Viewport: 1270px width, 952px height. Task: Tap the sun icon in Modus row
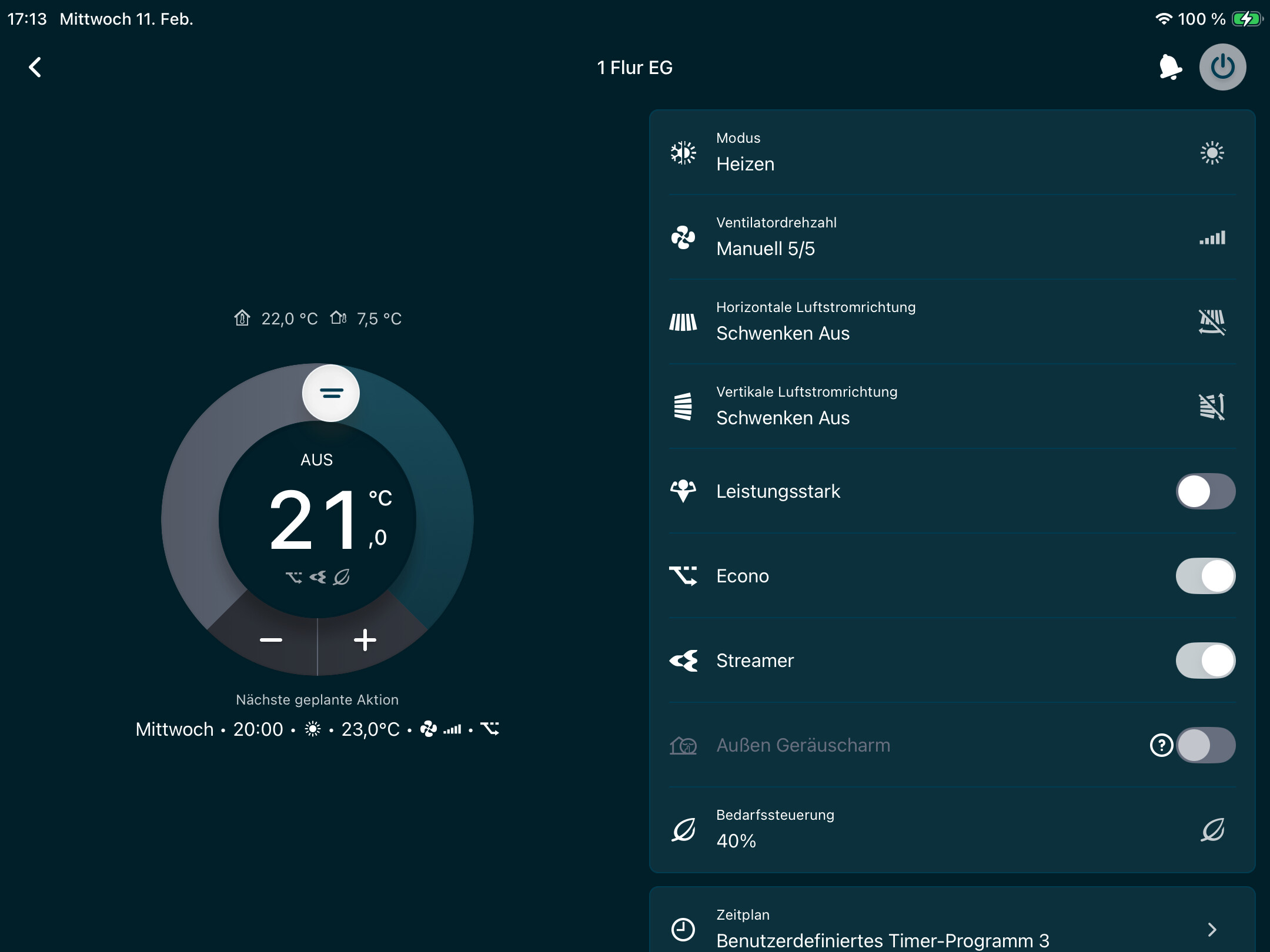point(1212,153)
